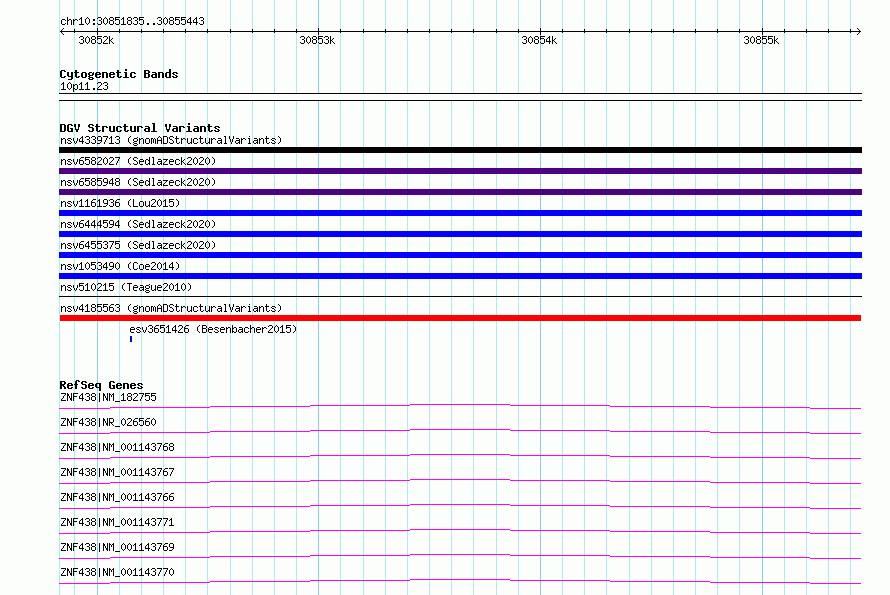This screenshot has width=890, height=595.
Task: Open transcript ZNF438|NM_001143770
Action: (117, 572)
